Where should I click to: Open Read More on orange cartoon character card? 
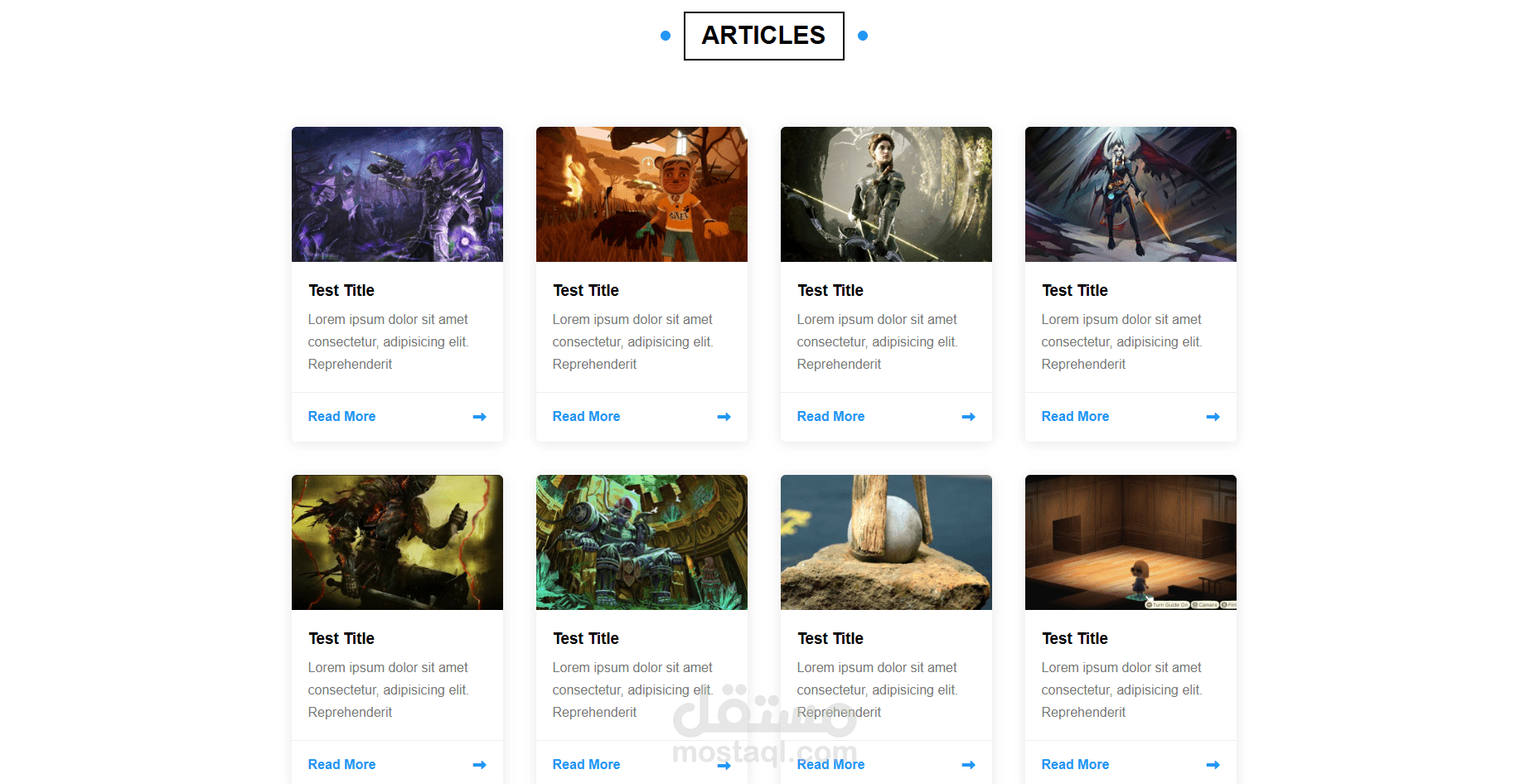click(586, 416)
